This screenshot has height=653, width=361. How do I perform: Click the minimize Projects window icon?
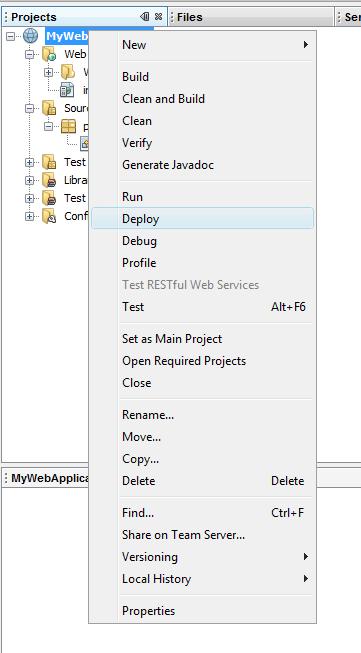pos(144,17)
